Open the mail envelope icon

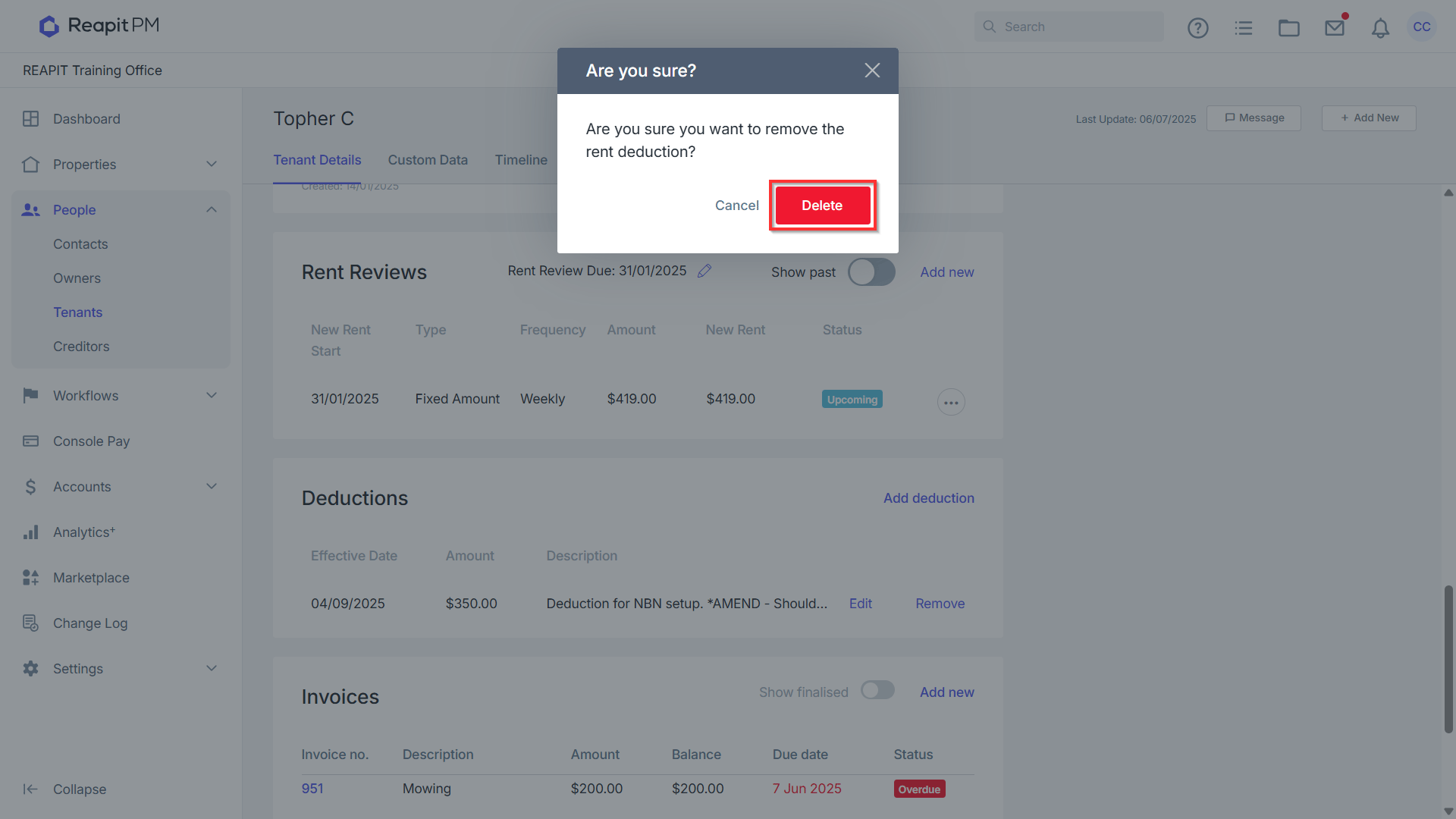click(1335, 28)
